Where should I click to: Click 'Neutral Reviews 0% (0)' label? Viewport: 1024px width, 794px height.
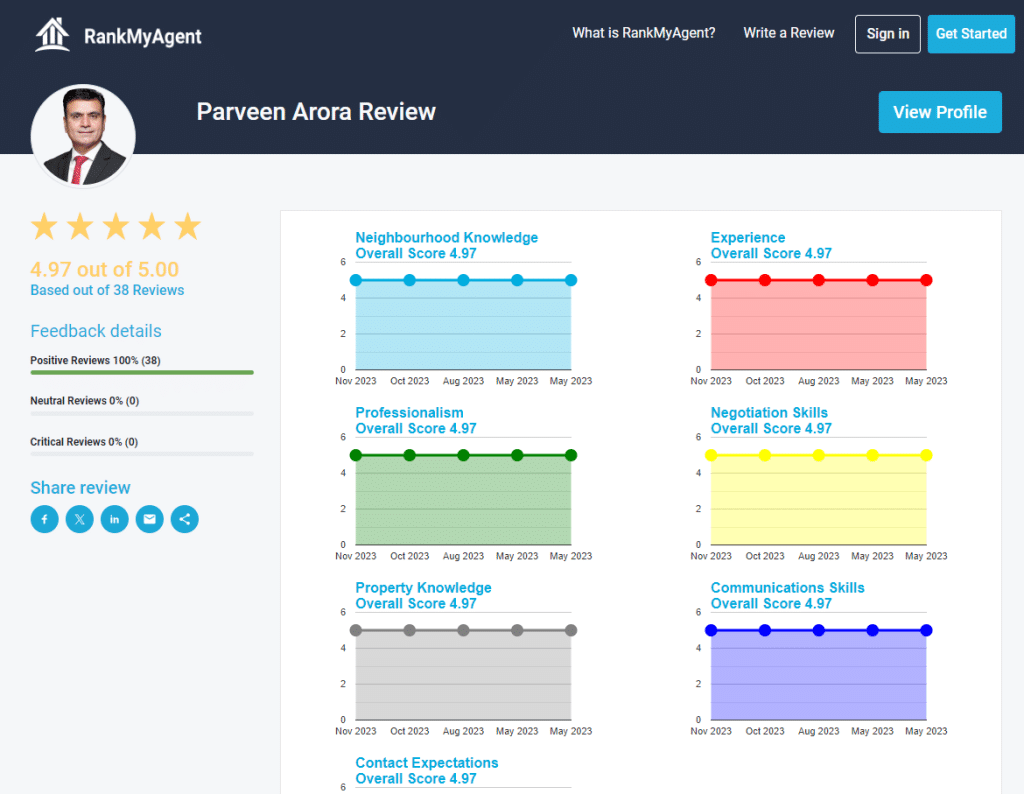pyautogui.click(x=85, y=401)
